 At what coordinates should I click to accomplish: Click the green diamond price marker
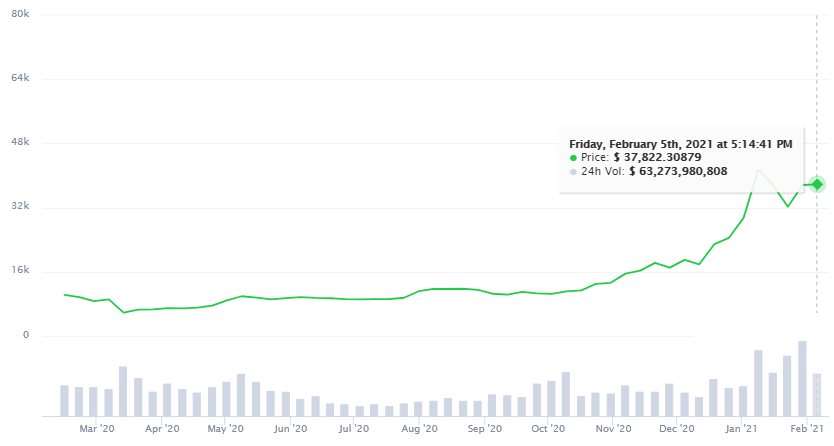[x=817, y=184]
